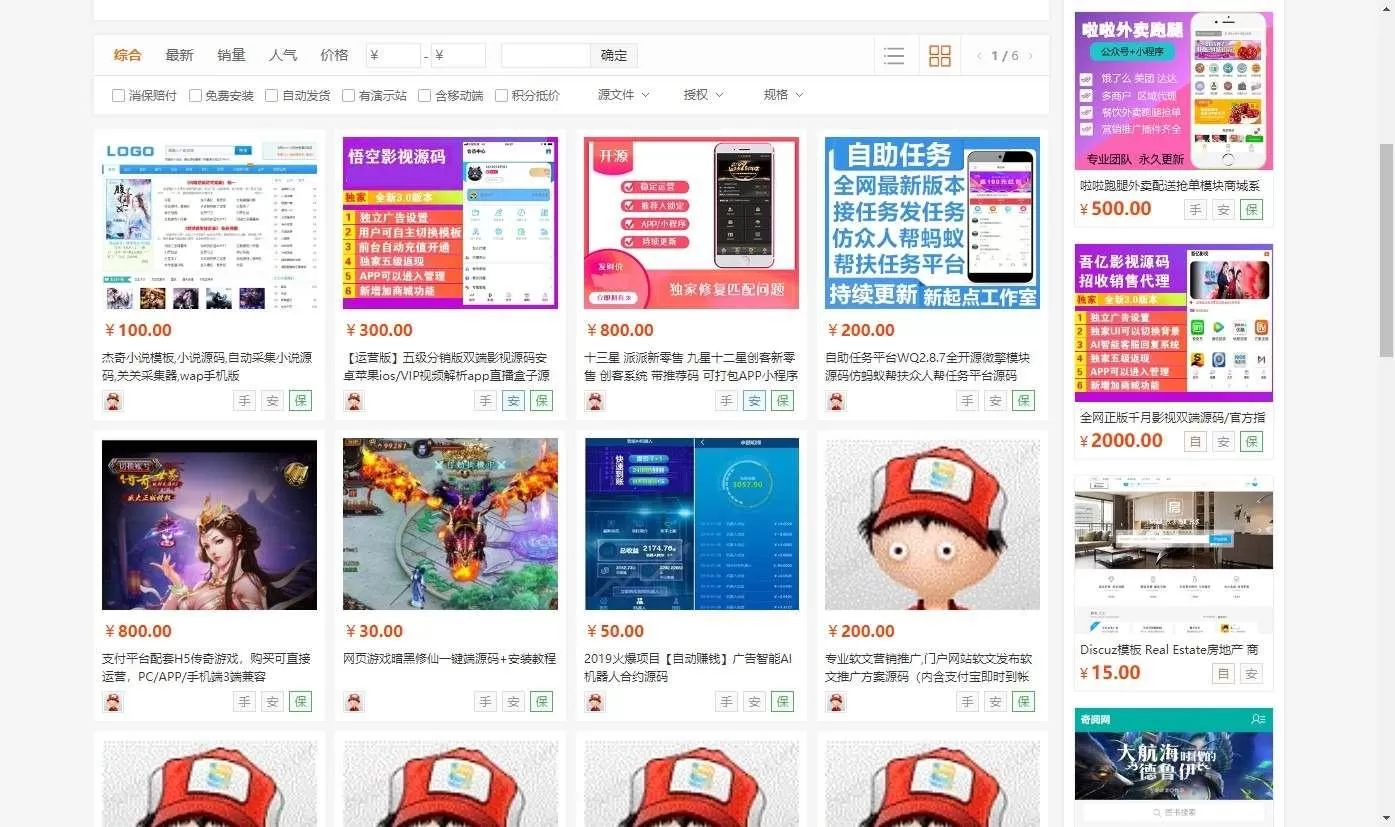Screen dimensions: 1395x827
Task: Click 手 badge on the ¥100.00 novel template item
Action: (245, 401)
